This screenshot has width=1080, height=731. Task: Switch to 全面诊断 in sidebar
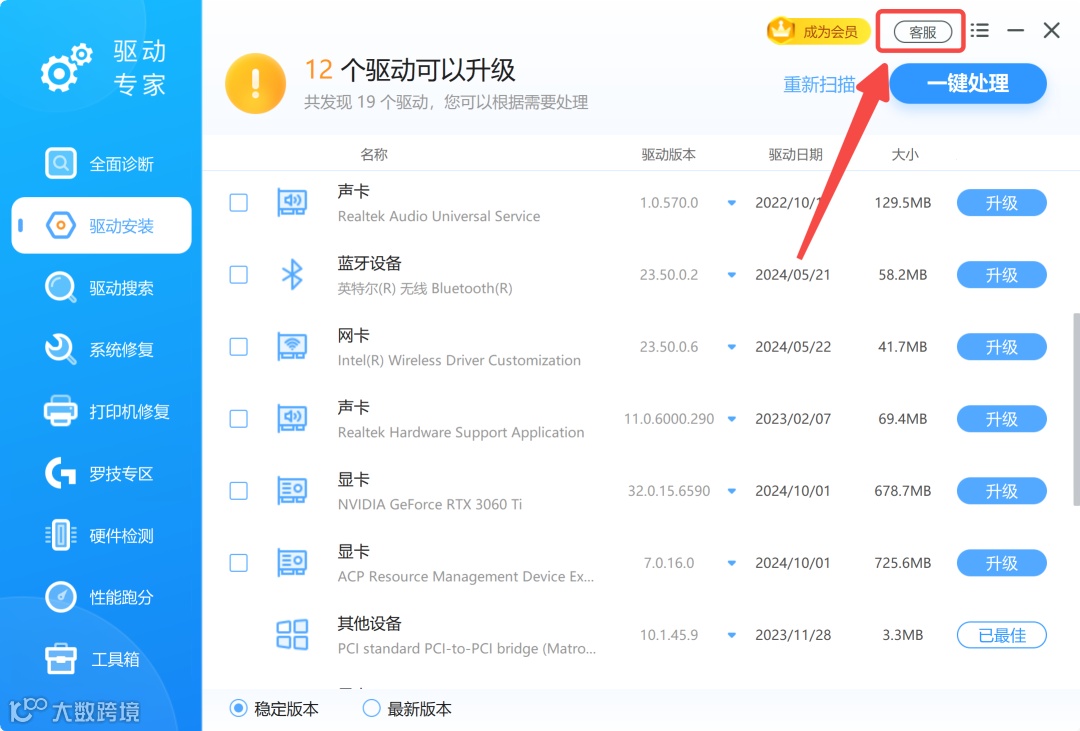pos(101,163)
